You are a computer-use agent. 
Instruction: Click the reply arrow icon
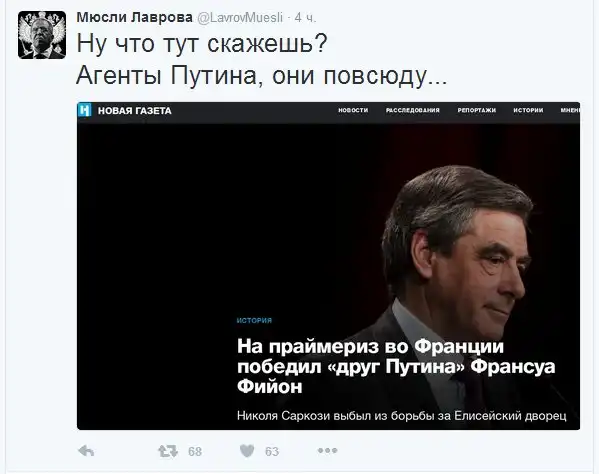(x=86, y=451)
